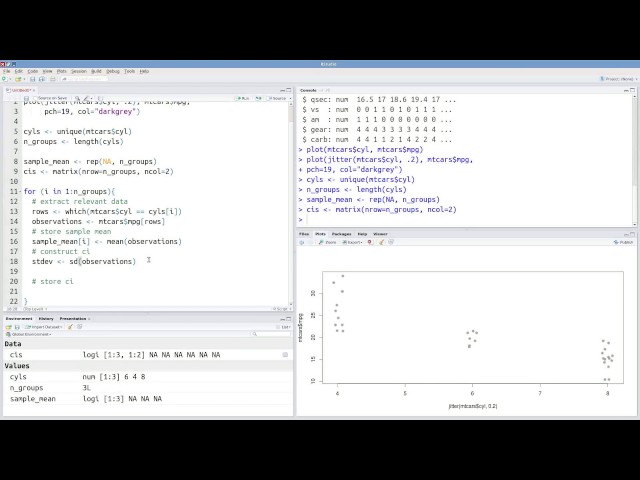Click the cis data viewer grid icon

[x=285, y=355]
